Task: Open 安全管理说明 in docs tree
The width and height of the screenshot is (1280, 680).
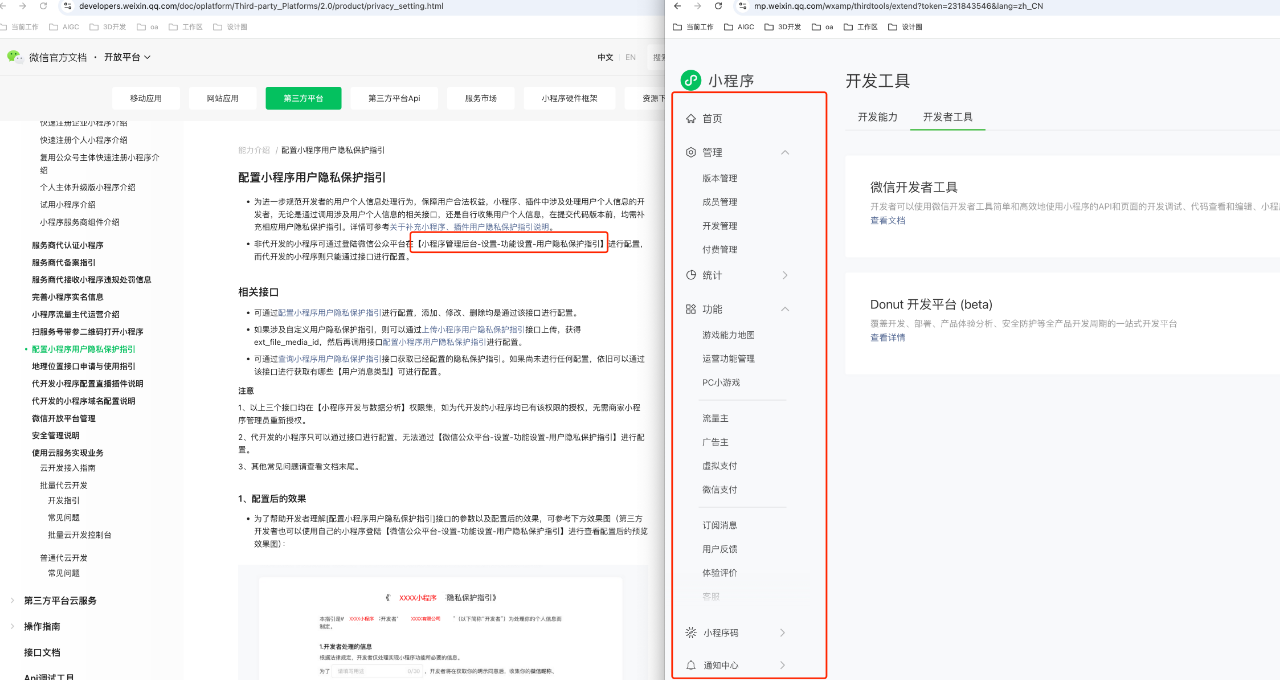Action: pos(55,435)
